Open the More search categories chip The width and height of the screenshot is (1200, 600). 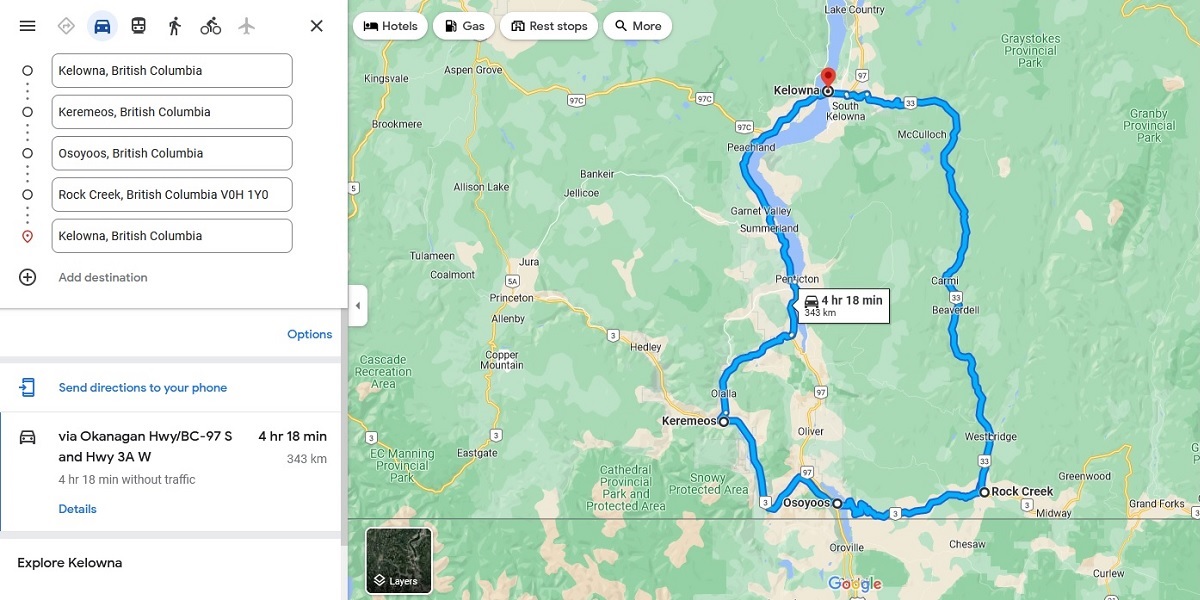click(637, 26)
